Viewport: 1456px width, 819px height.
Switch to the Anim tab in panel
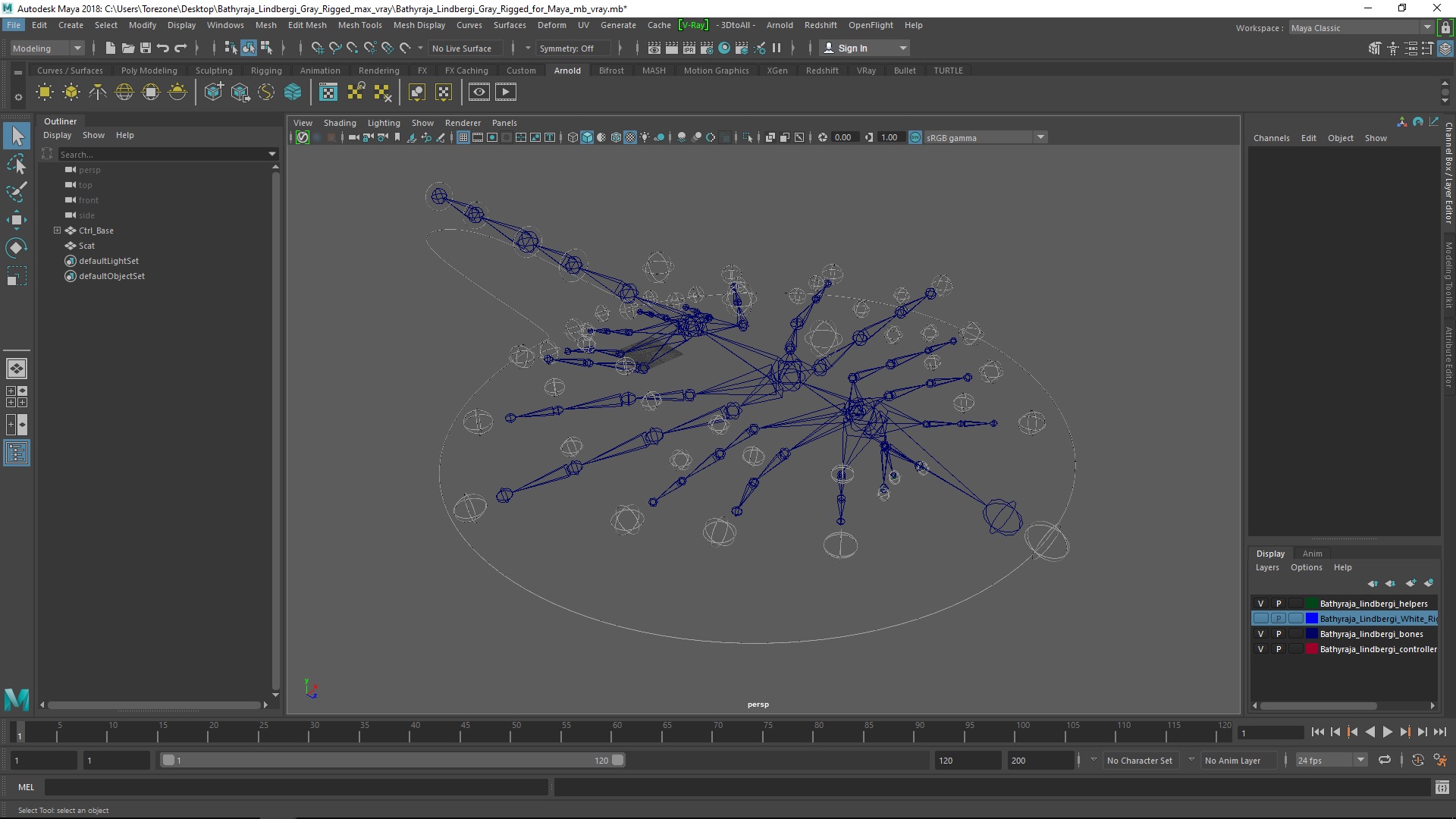tap(1311, 553)
